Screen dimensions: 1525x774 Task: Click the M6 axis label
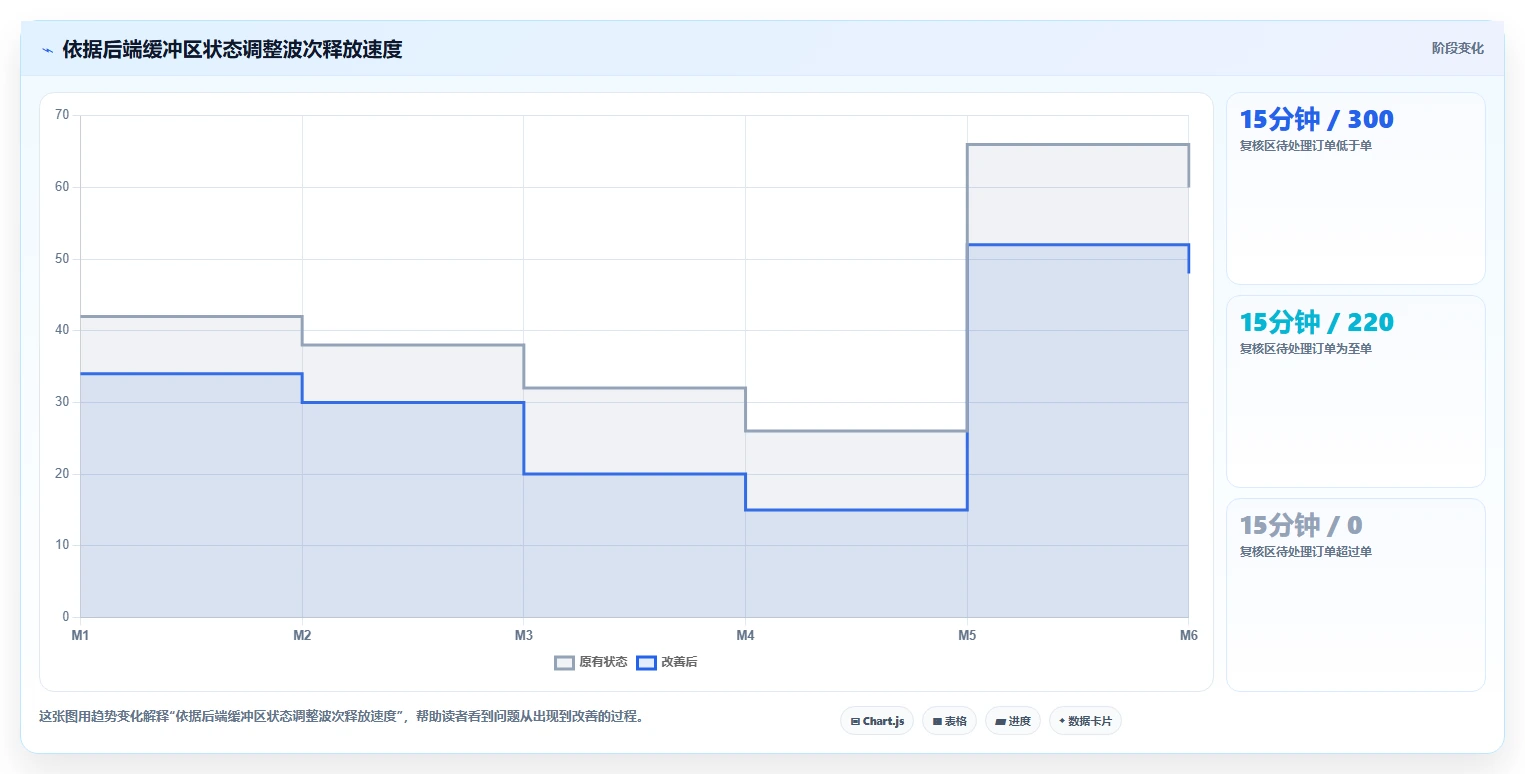1188,635
